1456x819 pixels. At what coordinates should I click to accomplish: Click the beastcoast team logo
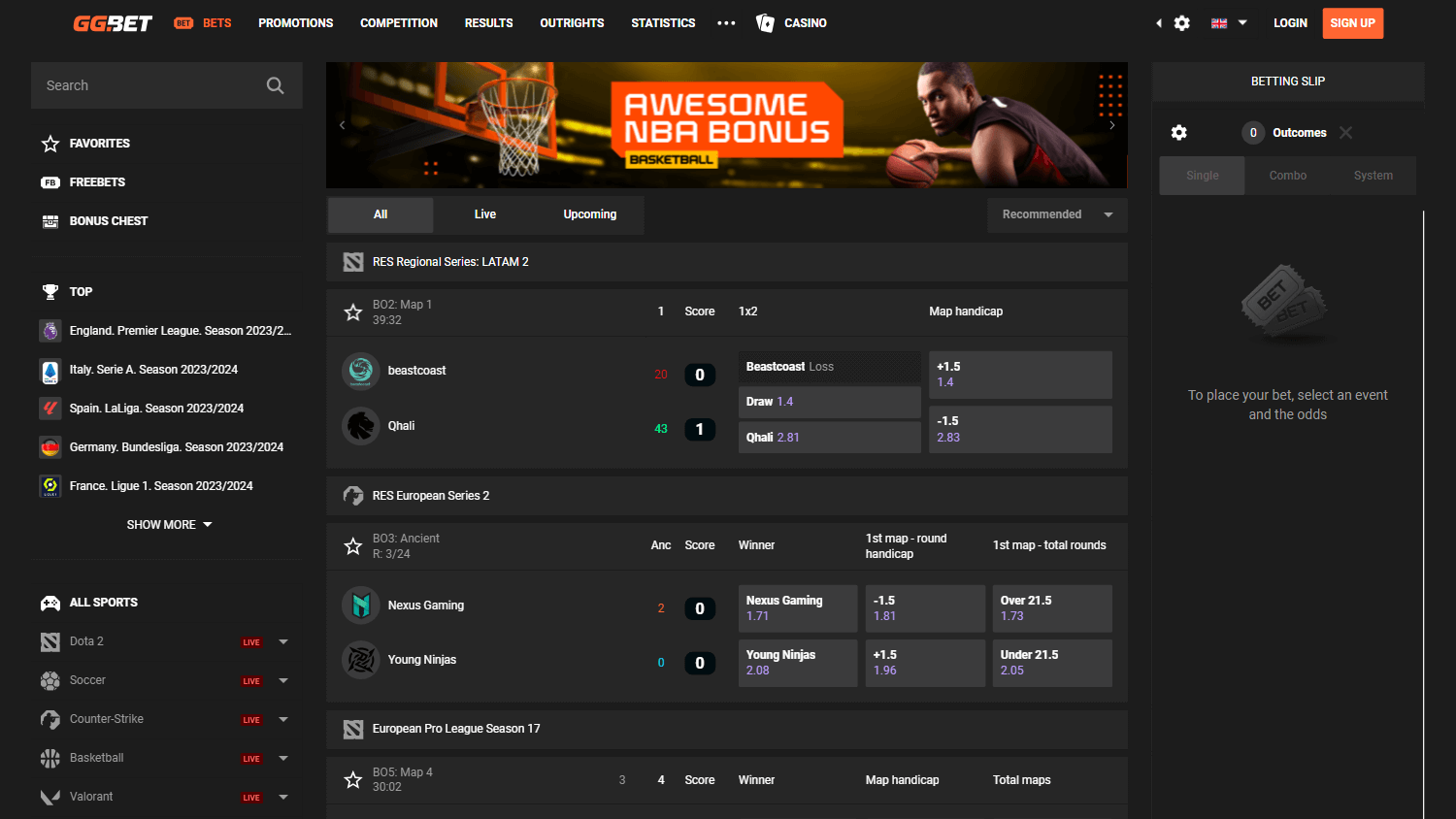click(361, 371)
